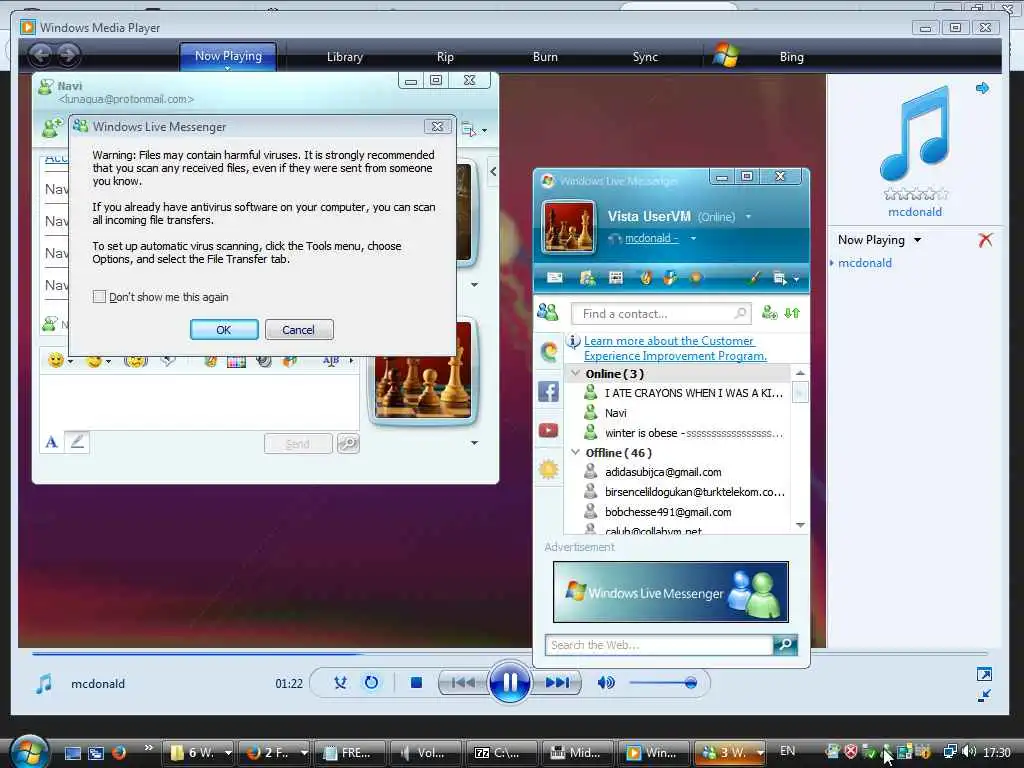This screenshot has height=768, width=1024.
Task: Open the Messenger e-mail inbox icon
Action: [x=554, y=278]
